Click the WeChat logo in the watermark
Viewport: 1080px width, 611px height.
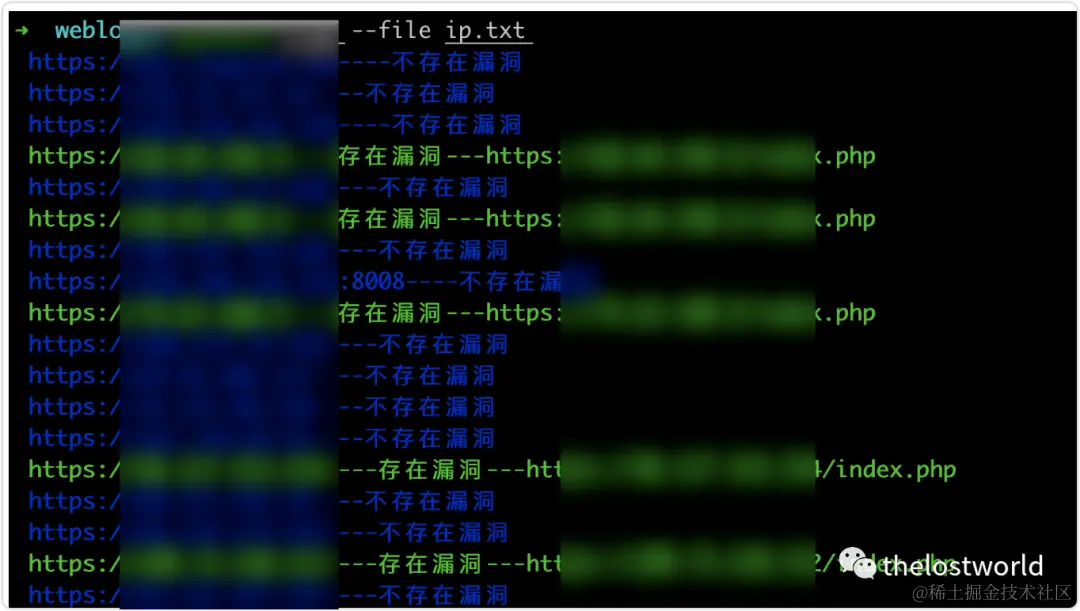(x=857, y=563)
